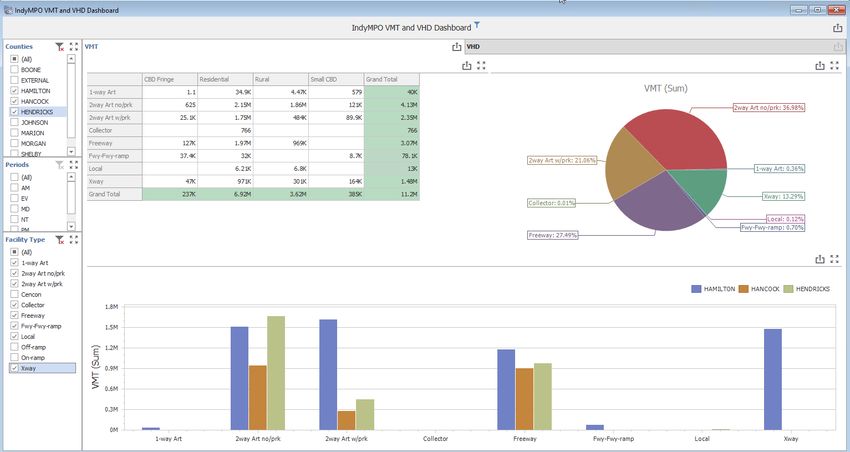
Task: Maximize the Facility Type panel
Action: pos(74,240)
